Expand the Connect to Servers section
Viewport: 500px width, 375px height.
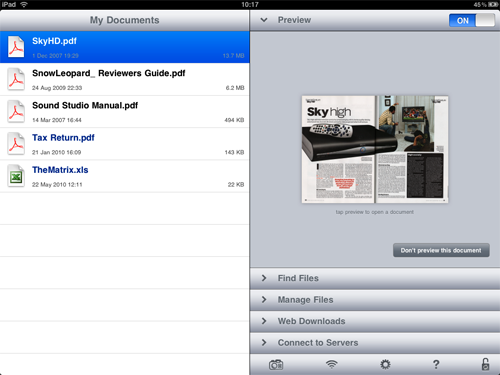[375, 343]
